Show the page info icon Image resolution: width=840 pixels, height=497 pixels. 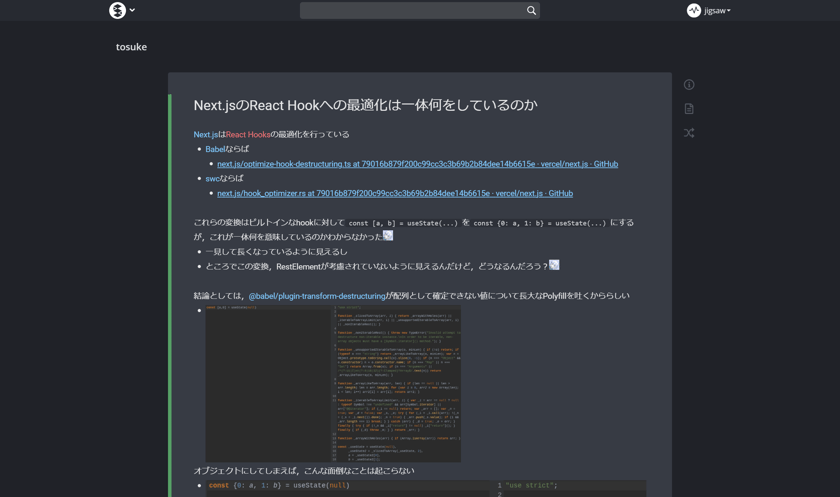[689, 85]
